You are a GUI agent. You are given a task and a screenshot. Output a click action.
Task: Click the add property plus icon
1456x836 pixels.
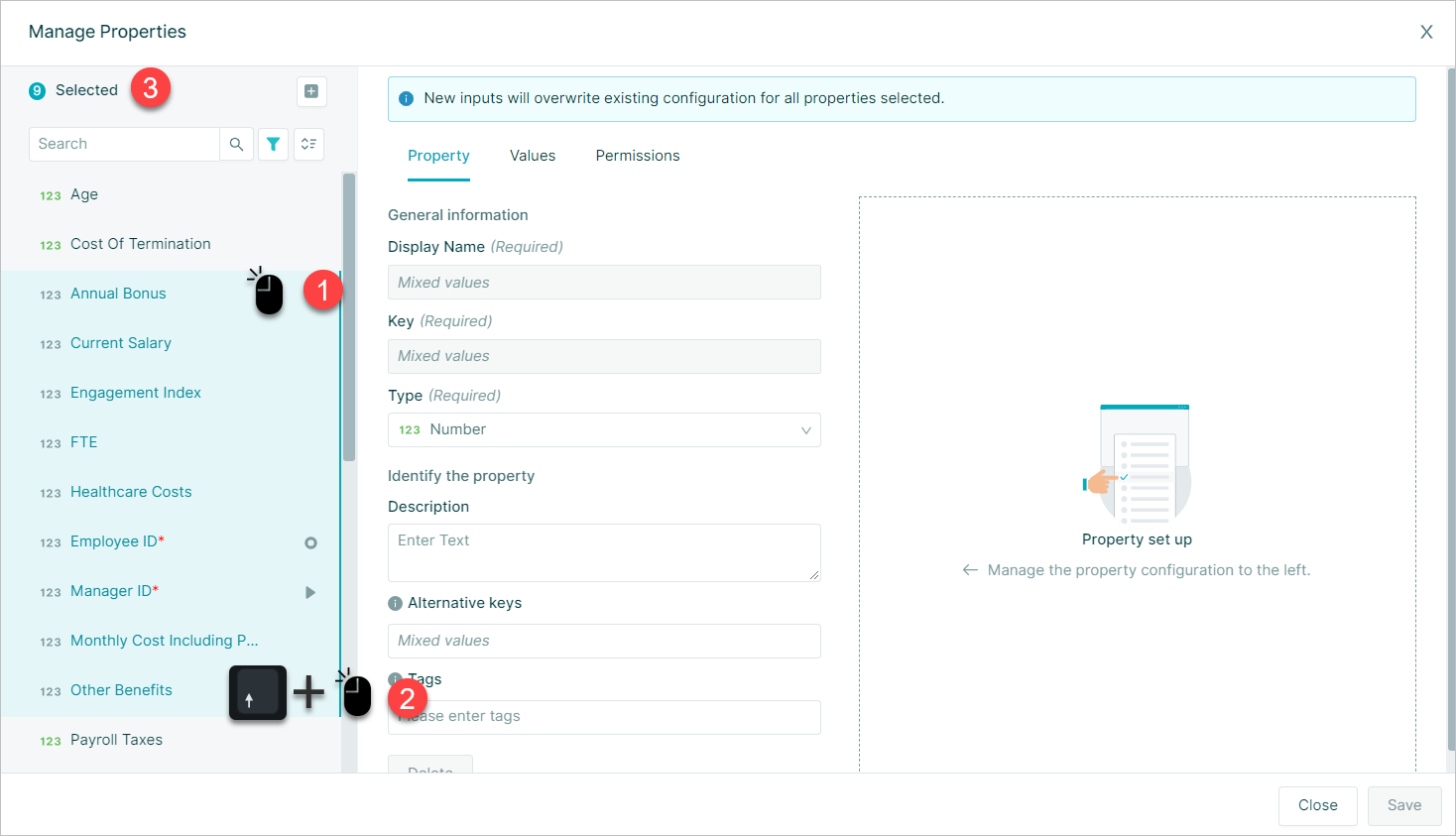click(311, 91)
